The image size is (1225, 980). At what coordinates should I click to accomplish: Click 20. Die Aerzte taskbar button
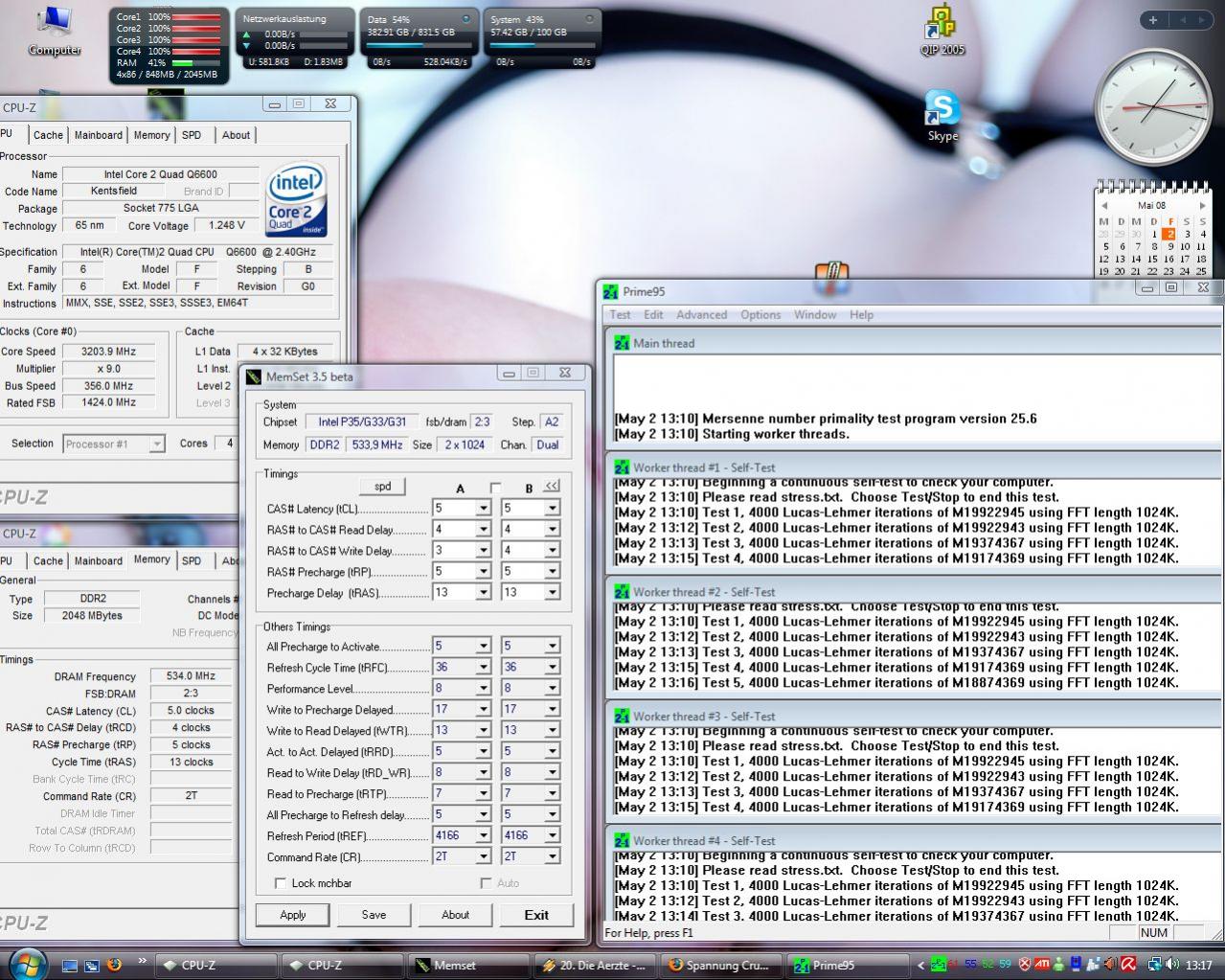(x=595, y=966)
